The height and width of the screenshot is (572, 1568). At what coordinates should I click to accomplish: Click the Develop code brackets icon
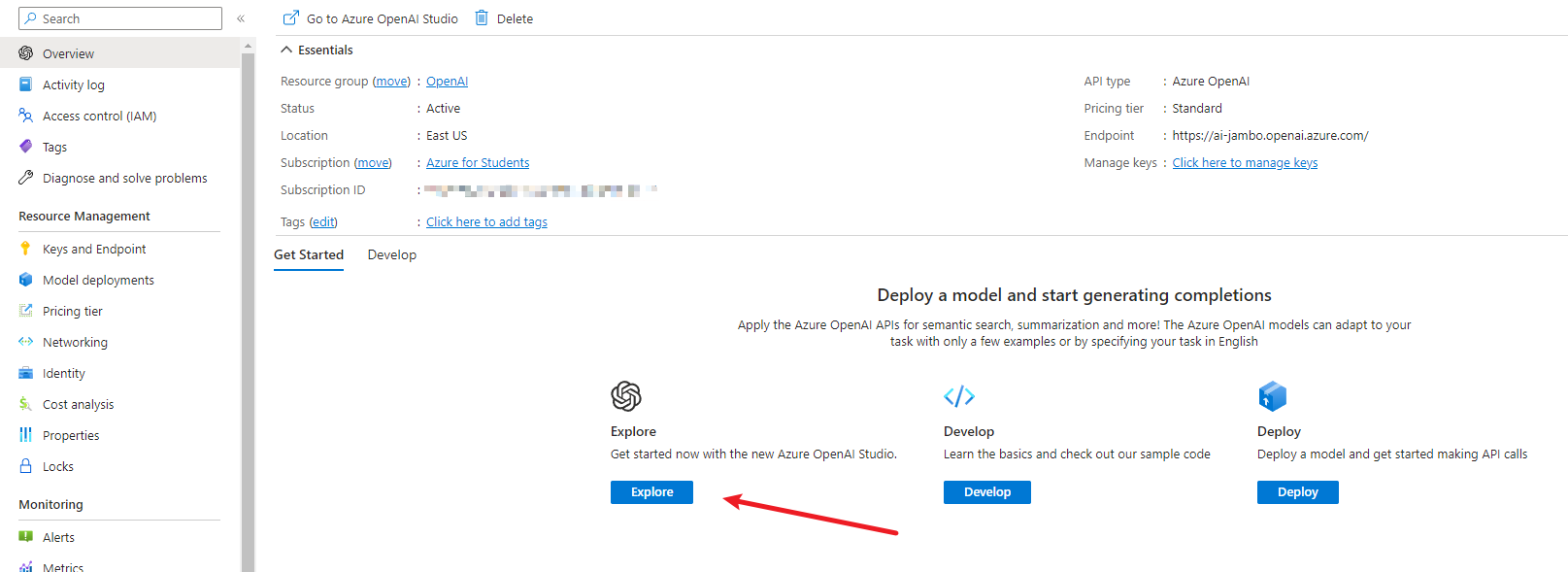click(x=959, y=396)
